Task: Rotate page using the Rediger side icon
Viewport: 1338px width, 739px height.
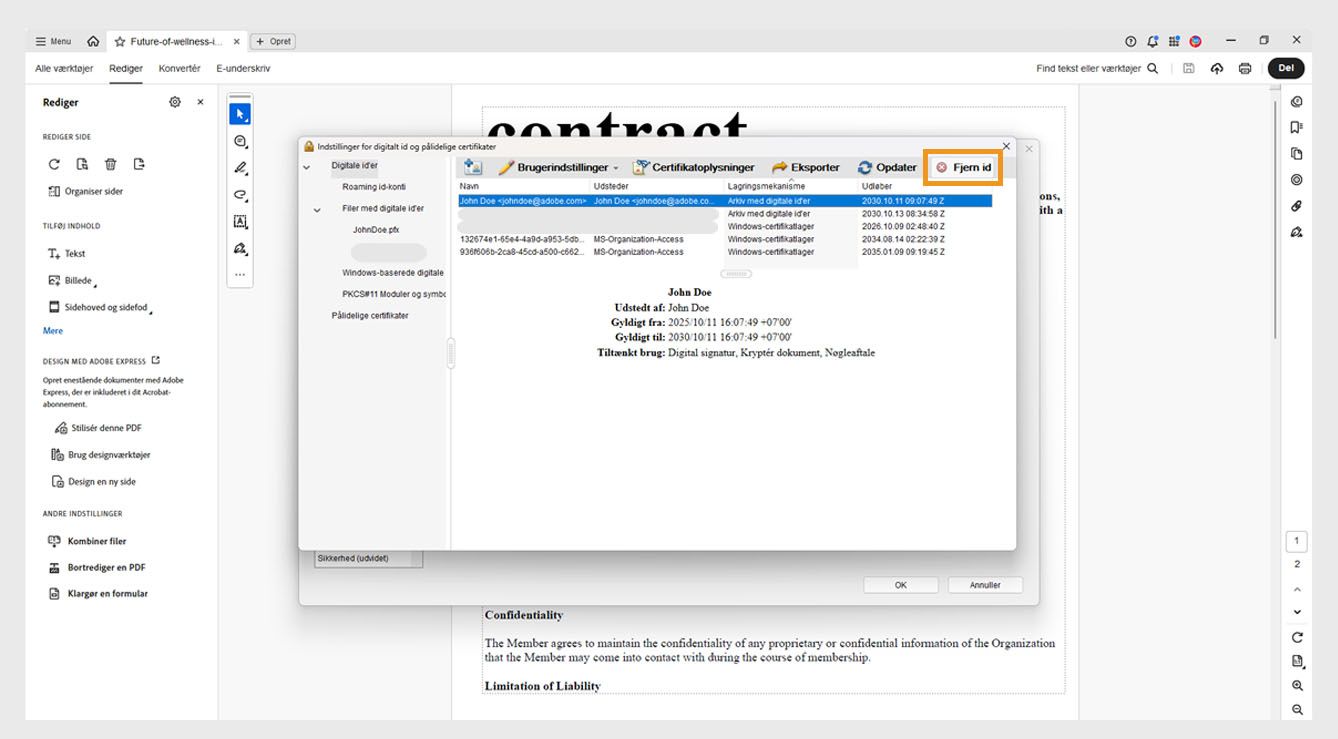Action: click(x=54, y=164)
